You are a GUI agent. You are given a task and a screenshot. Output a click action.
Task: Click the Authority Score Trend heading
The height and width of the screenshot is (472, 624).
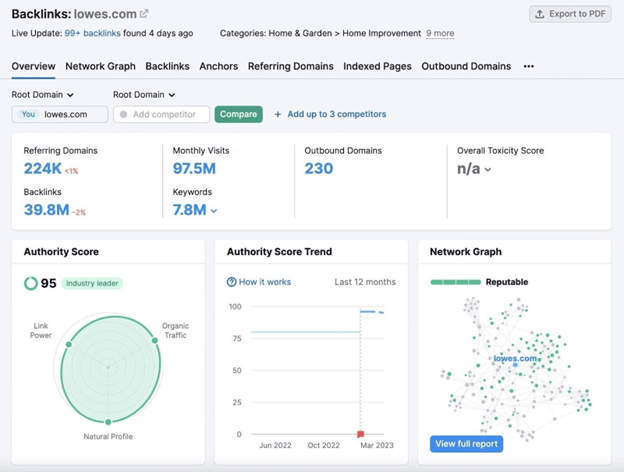(x=279, y=252)
